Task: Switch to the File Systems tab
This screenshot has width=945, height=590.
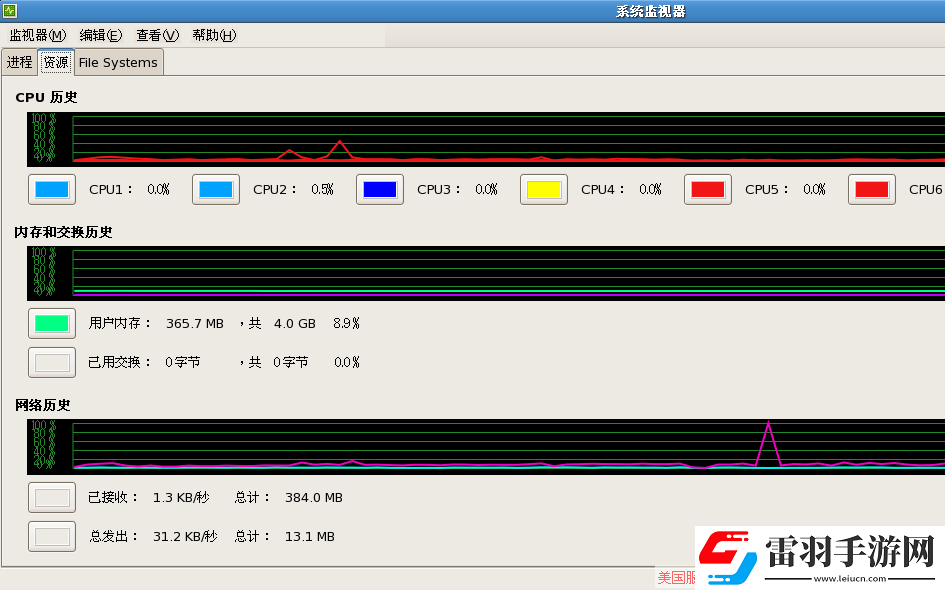Action: (x=117, y=61)
